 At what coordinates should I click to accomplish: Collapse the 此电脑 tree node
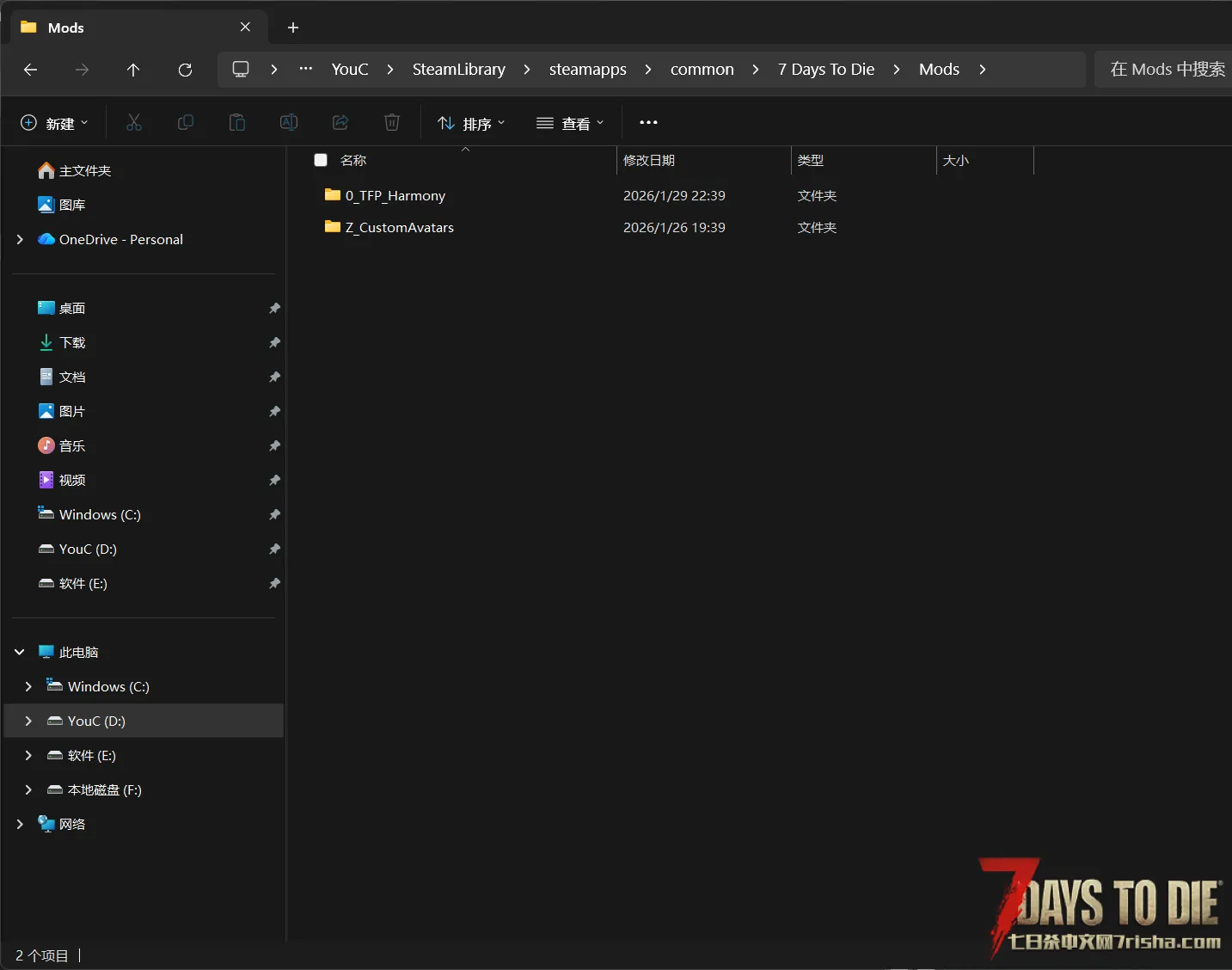tap(20, 652)
